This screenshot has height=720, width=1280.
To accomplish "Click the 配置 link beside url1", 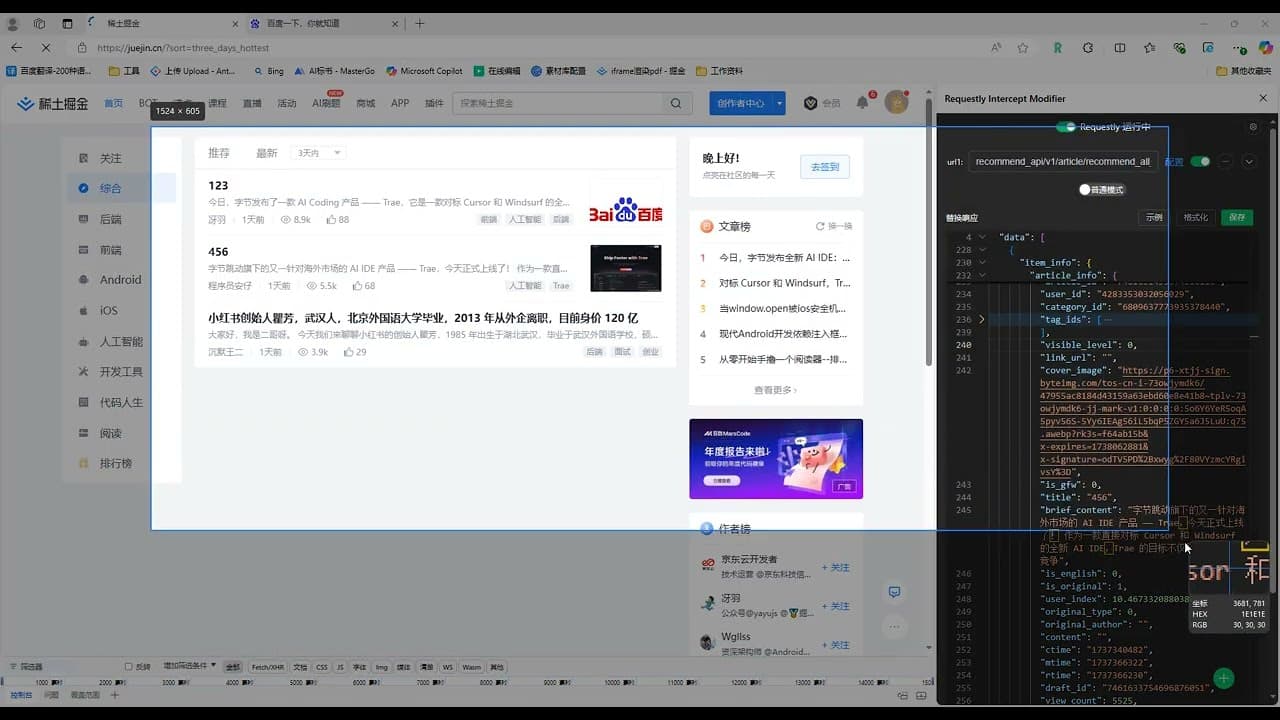I will 1174,161.
